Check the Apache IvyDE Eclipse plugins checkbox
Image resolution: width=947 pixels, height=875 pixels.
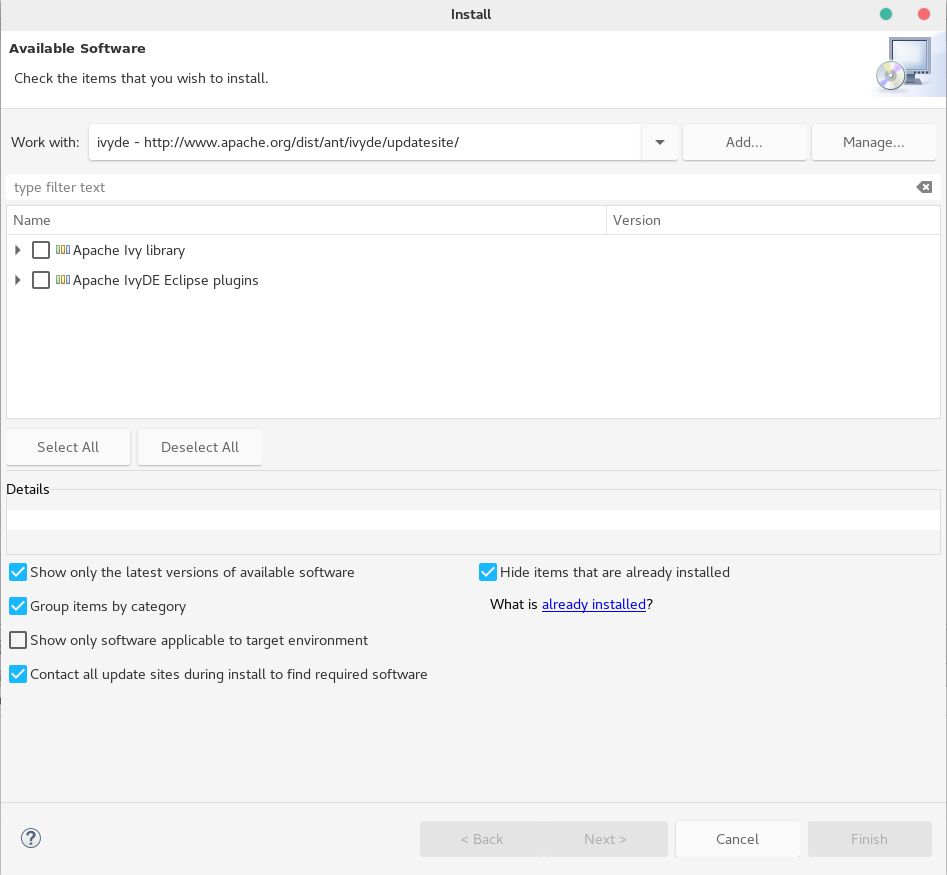pos(40,280)
